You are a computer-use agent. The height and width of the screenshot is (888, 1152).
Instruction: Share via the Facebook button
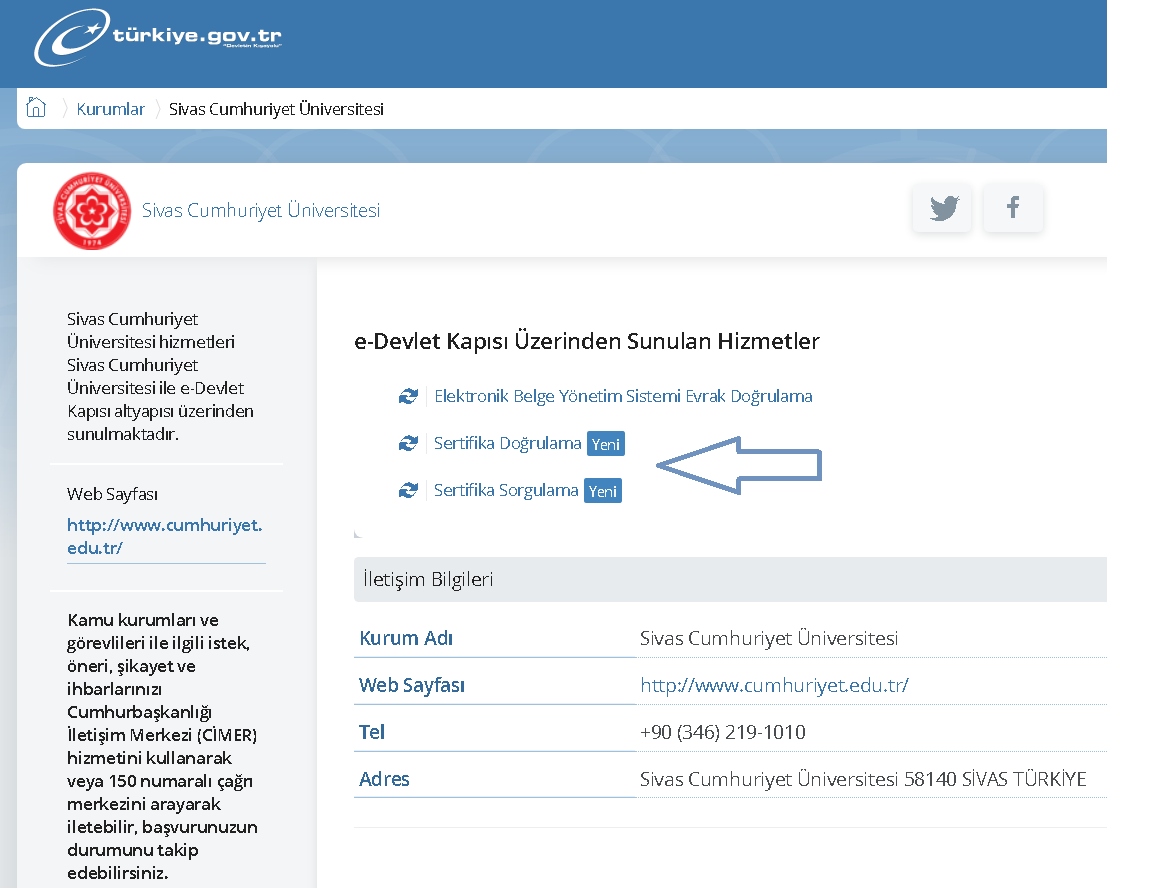click(1013, 208)
